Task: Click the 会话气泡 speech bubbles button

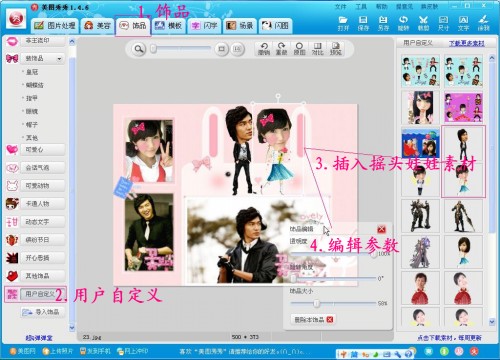Action: tap(42, 168)
